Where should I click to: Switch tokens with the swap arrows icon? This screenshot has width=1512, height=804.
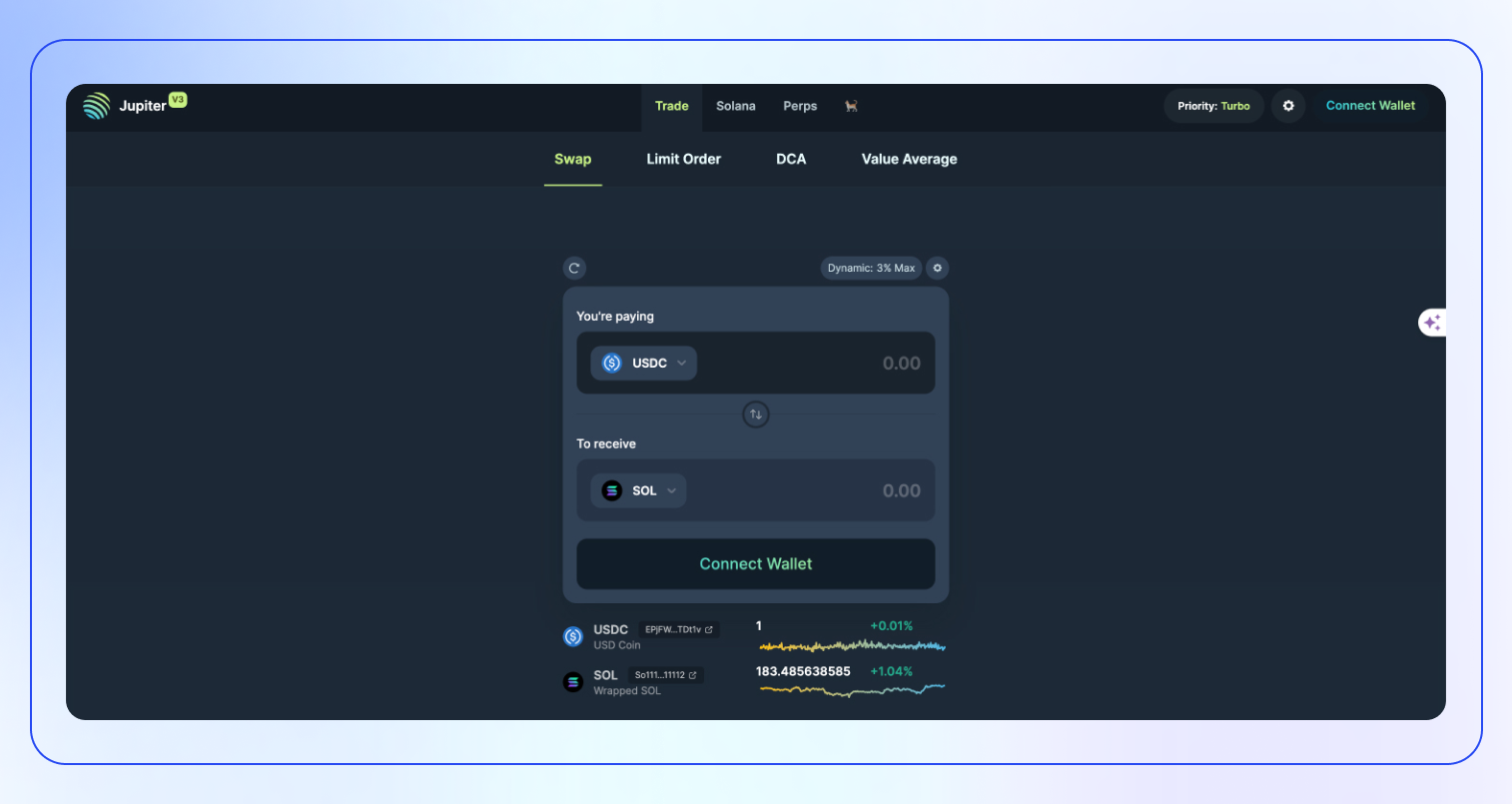point(756,414)
